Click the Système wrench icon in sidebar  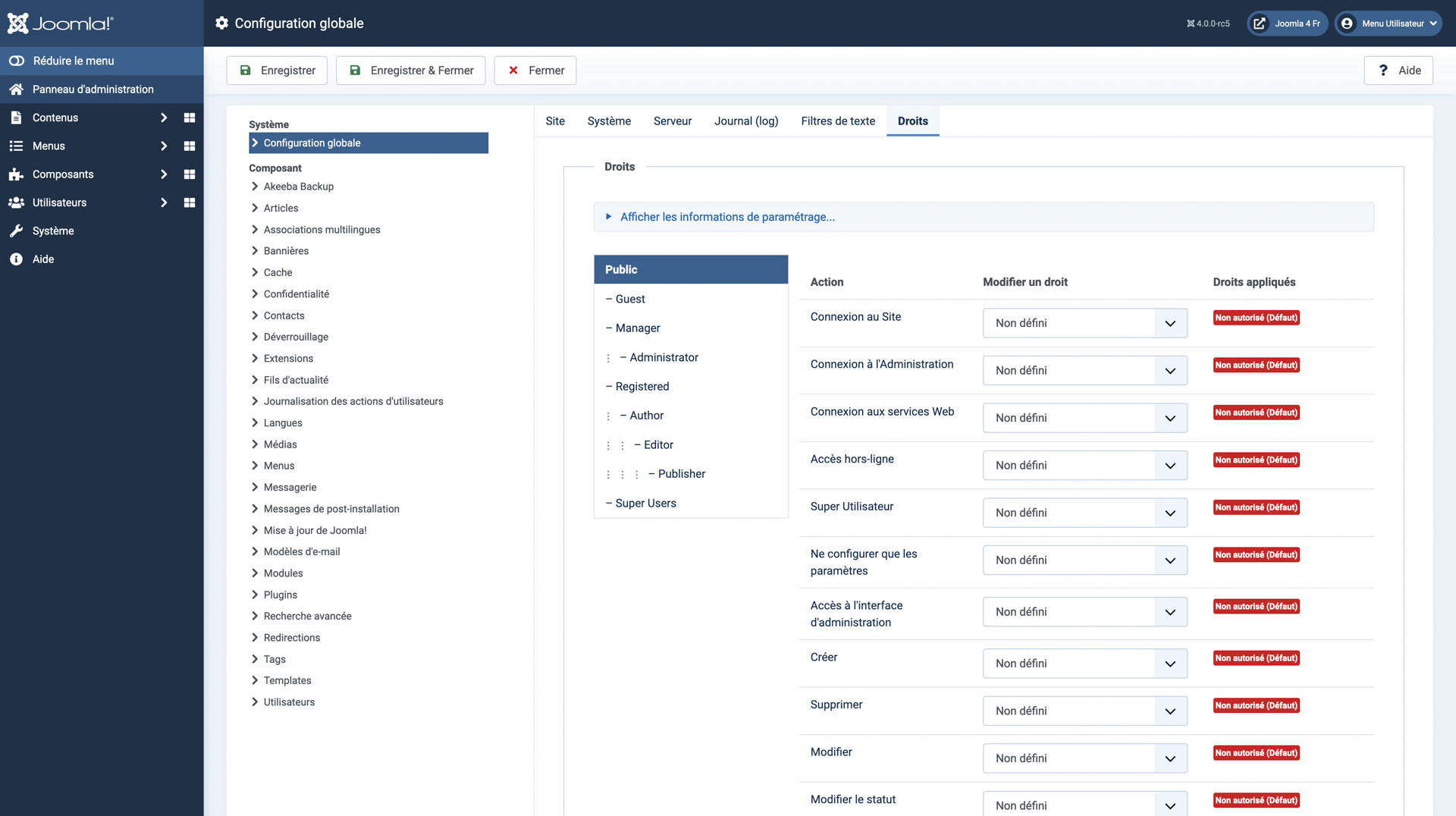(x=16, y=231)
